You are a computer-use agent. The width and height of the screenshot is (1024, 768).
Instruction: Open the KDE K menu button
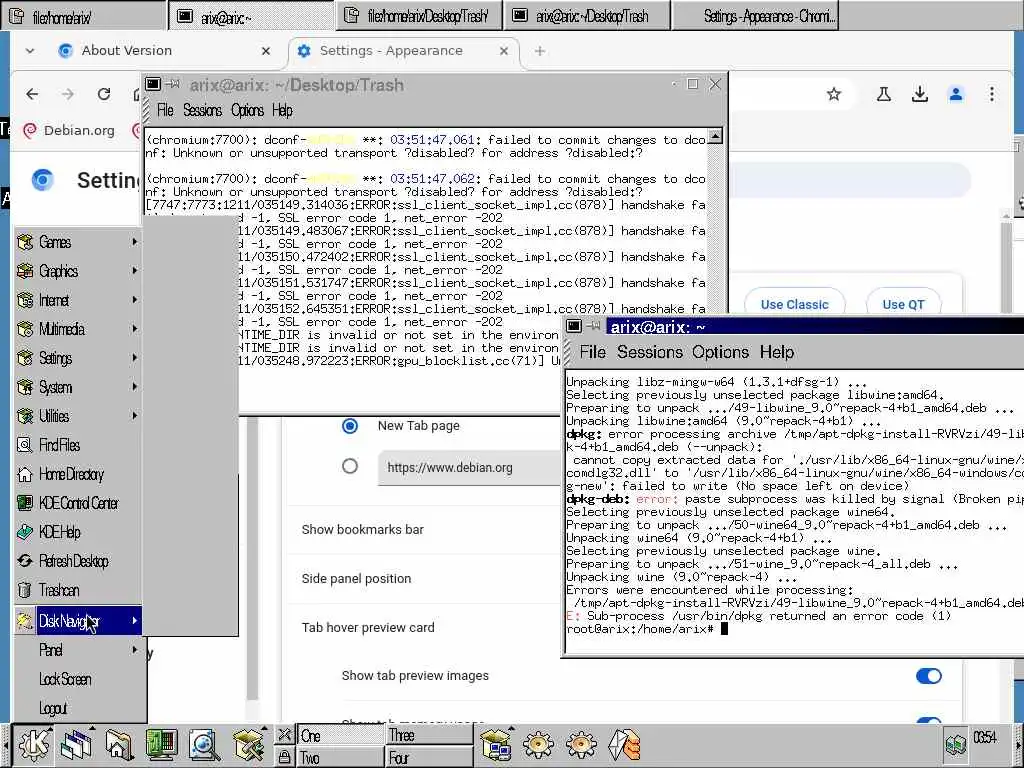(34, 744)
